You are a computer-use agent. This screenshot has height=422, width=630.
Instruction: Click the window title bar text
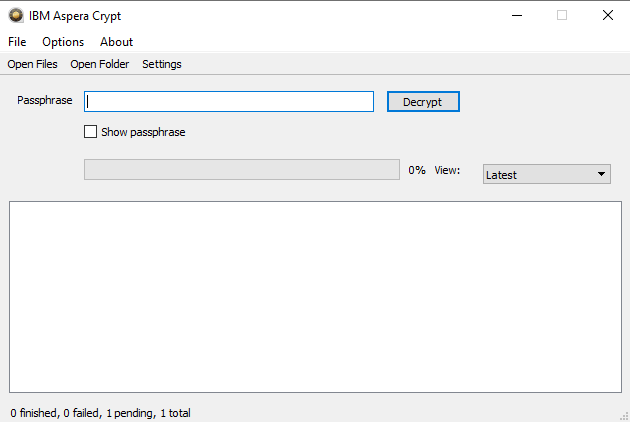(x=75, y=16)
